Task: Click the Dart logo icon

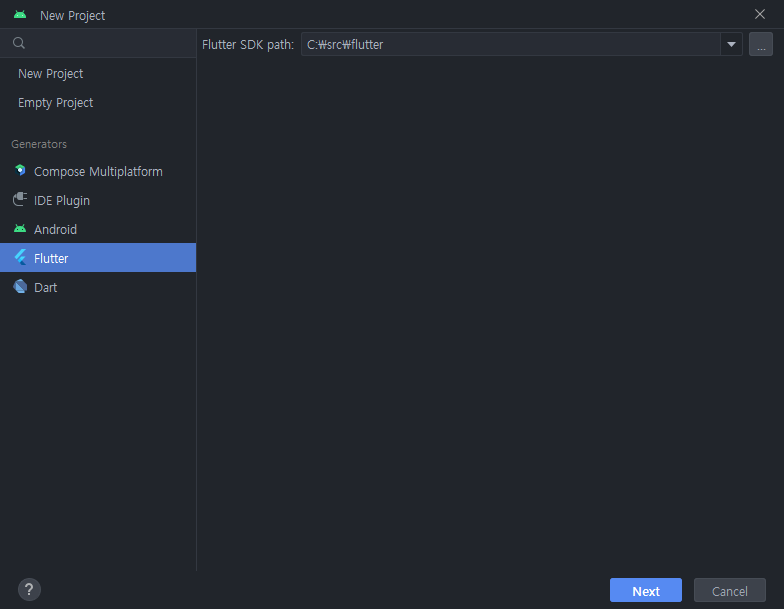Action: pos(20,286)
